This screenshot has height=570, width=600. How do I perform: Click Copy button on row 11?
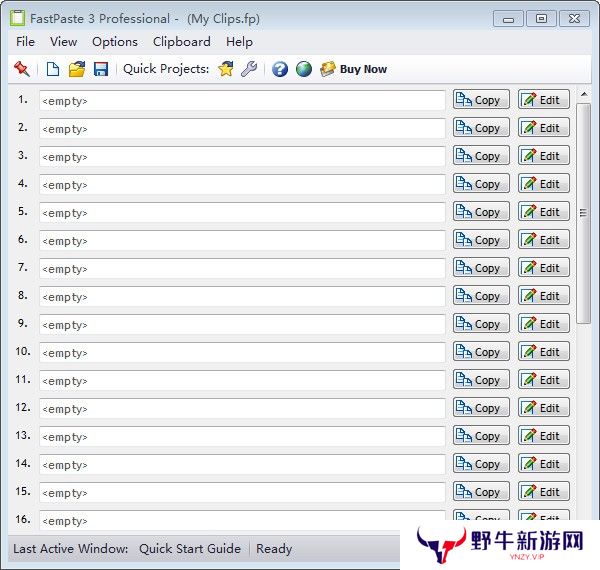coord(481,379)
